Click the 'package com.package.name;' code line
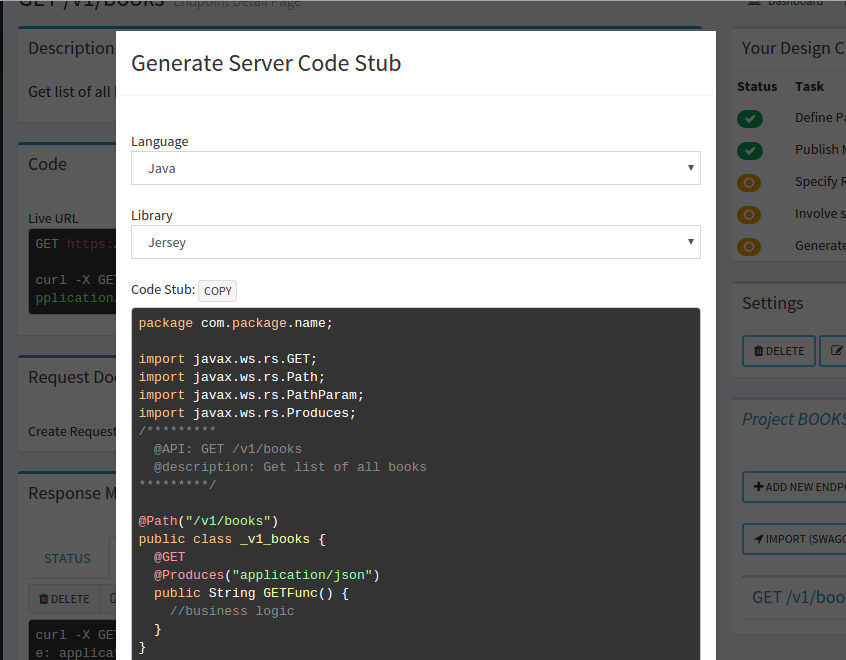The height and width of the screenshot is (660, 846). (236, 323)
